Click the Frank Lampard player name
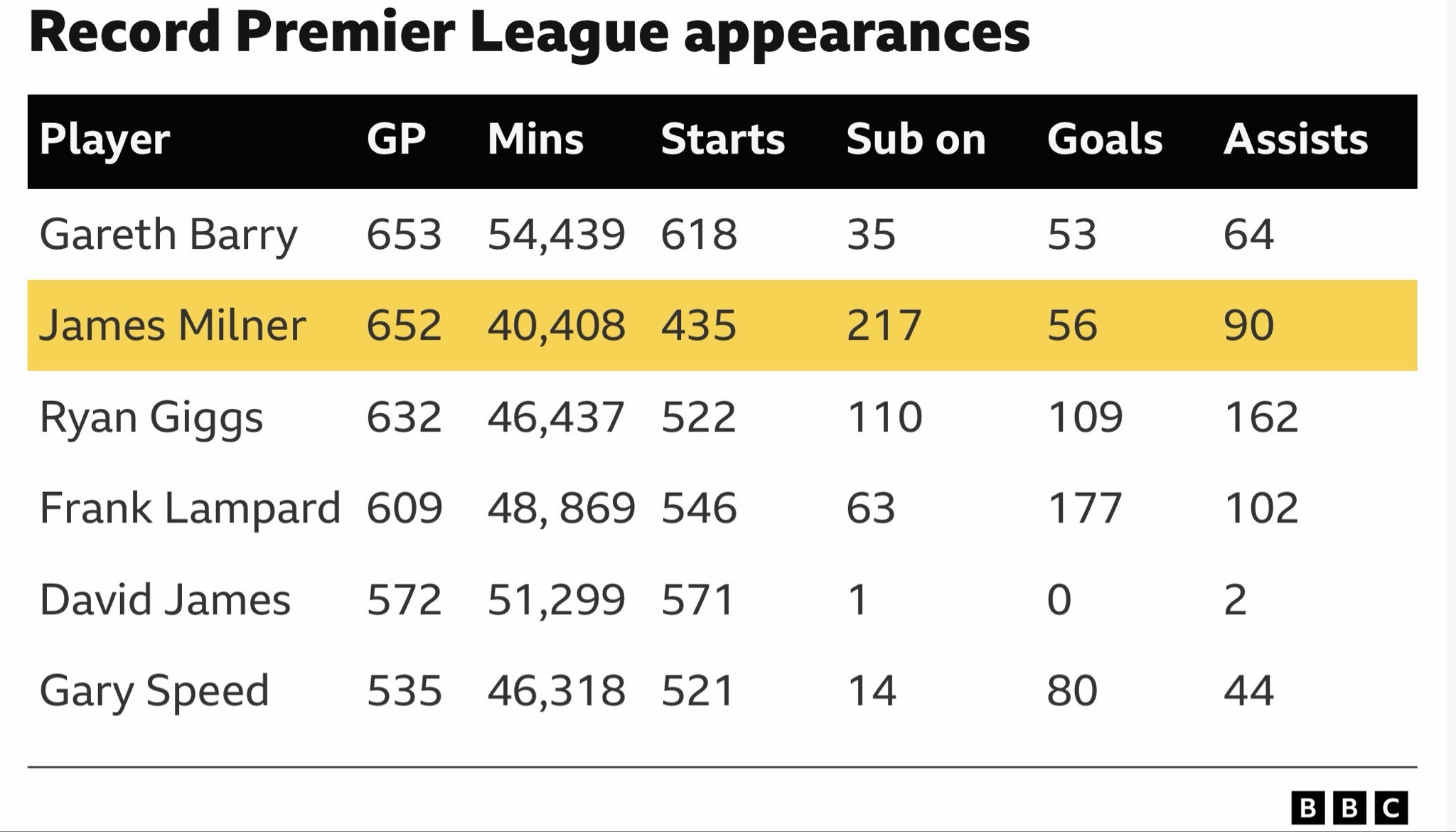This screenshot has width=1456, height=832. [190, 508]
